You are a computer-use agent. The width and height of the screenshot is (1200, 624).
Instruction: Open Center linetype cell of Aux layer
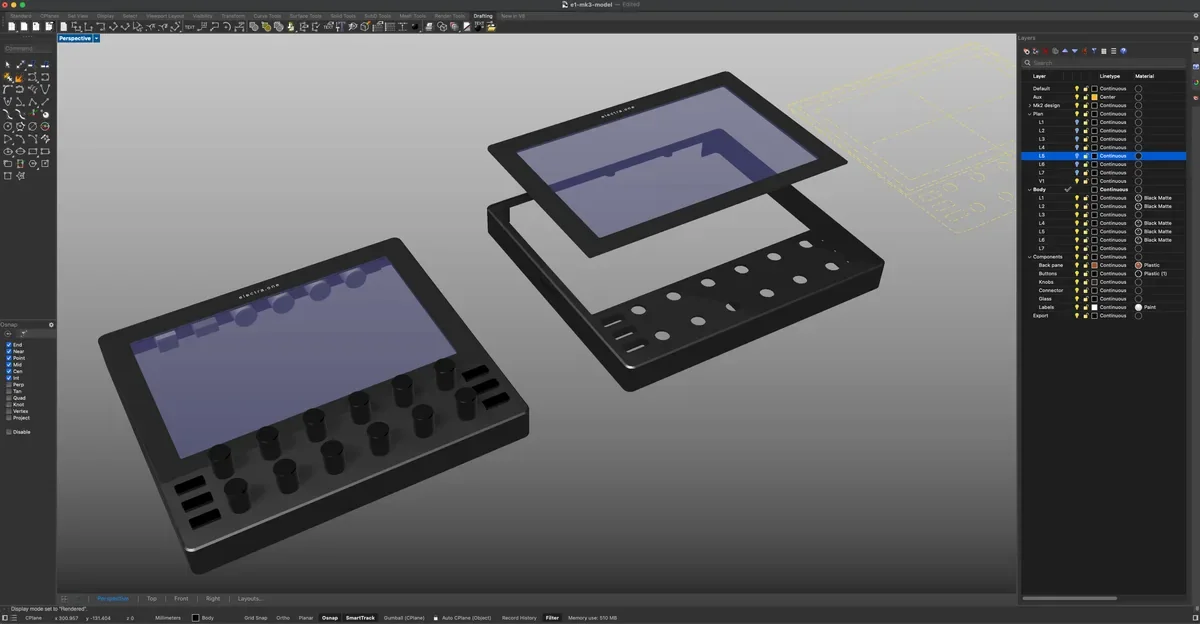1108,97
